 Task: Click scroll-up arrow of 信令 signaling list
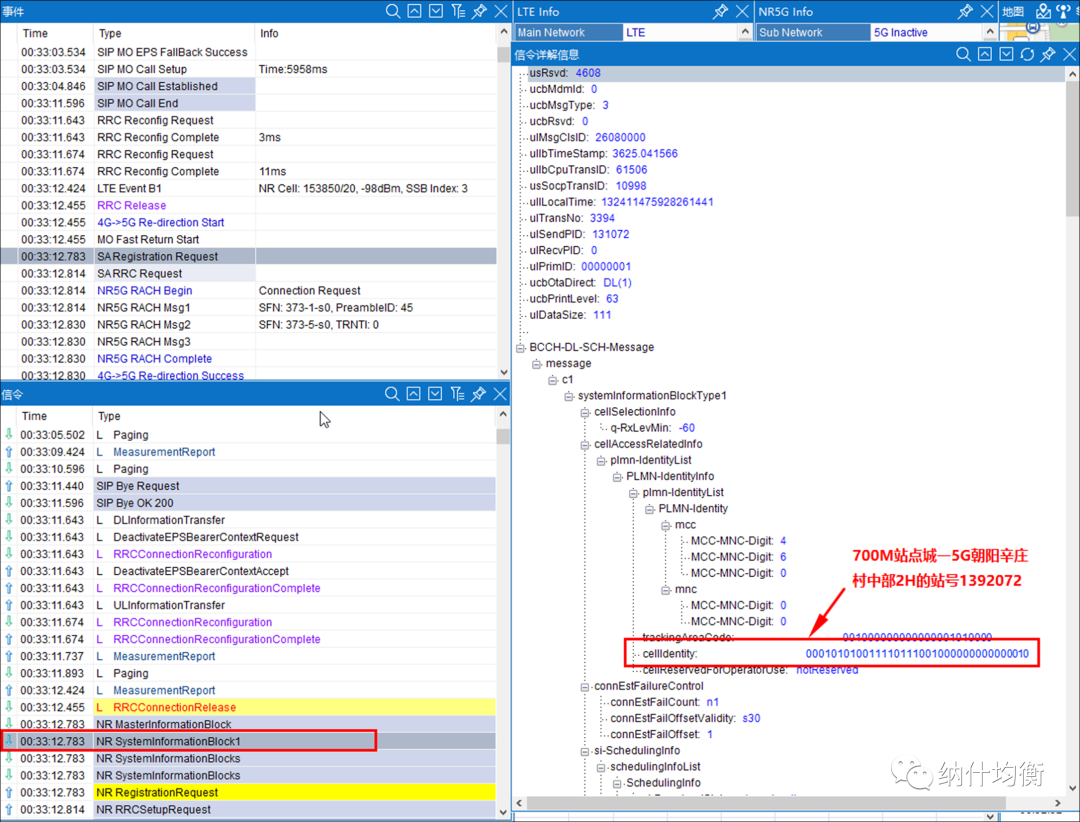coord(503,415)
